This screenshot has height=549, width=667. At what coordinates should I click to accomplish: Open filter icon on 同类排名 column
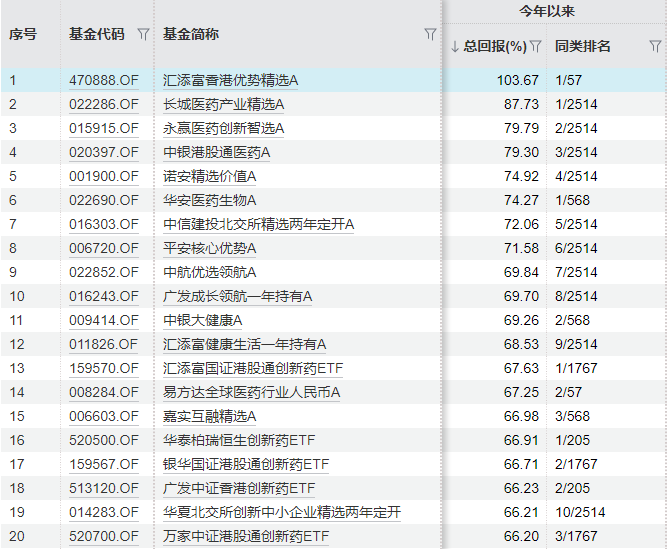click(655, 46)
